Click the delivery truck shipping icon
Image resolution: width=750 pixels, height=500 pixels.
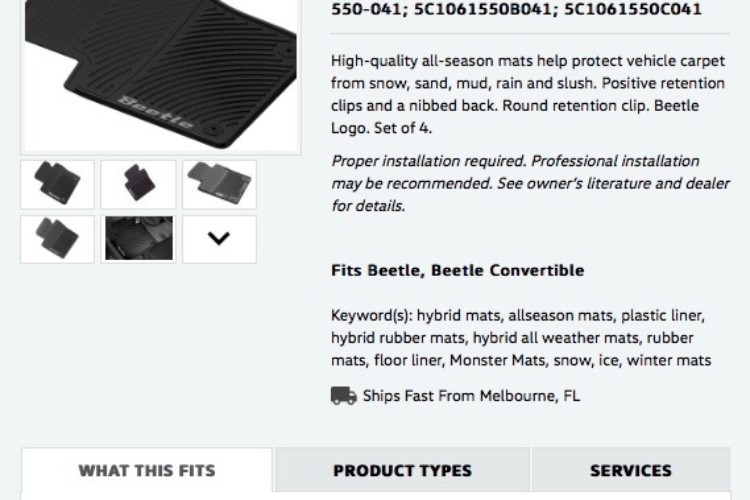(x=343, y=396)
